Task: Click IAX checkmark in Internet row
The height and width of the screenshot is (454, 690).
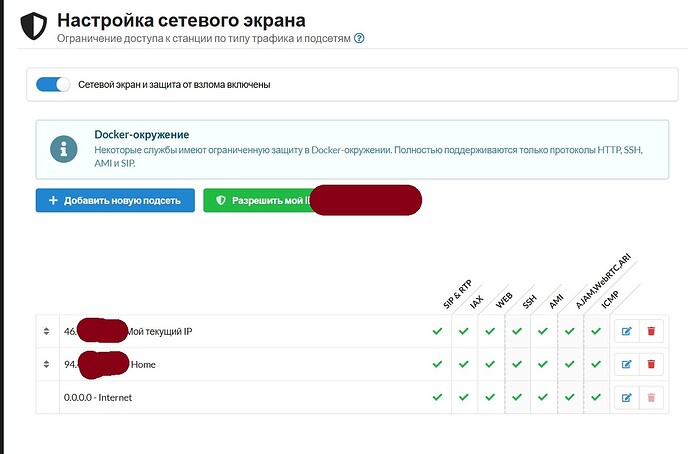Action: pyautogui.click(x=464, y=397)
